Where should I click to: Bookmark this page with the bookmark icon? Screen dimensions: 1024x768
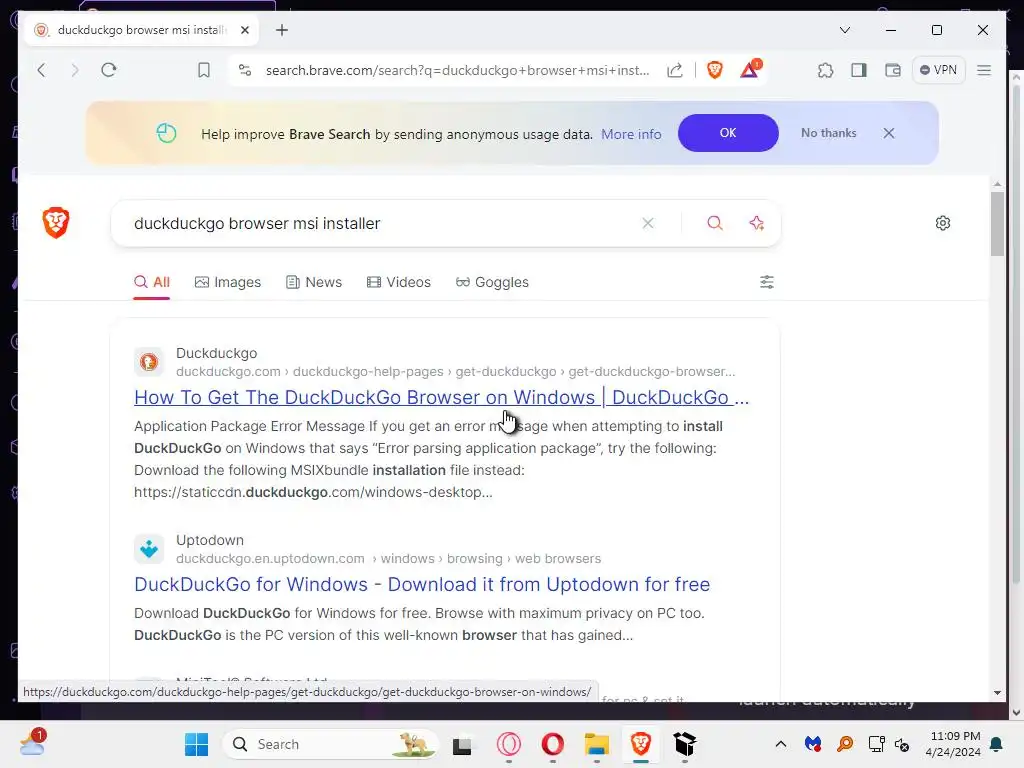pos(204,70)
